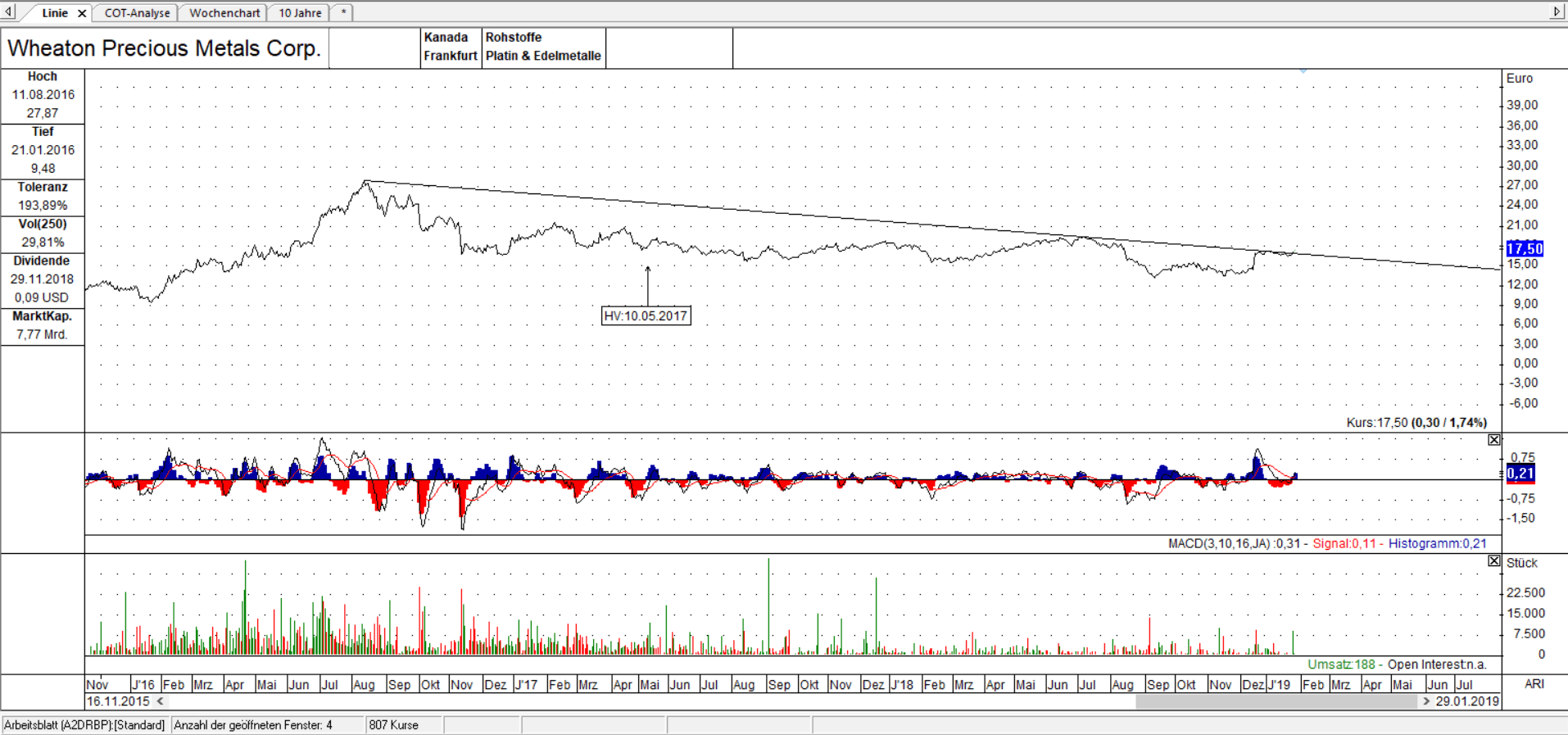The height and width of the screenshot is (735, 1568).
Task: Click the MACD(3,10,16,JA) legend text
Action: pos(1234,543)
